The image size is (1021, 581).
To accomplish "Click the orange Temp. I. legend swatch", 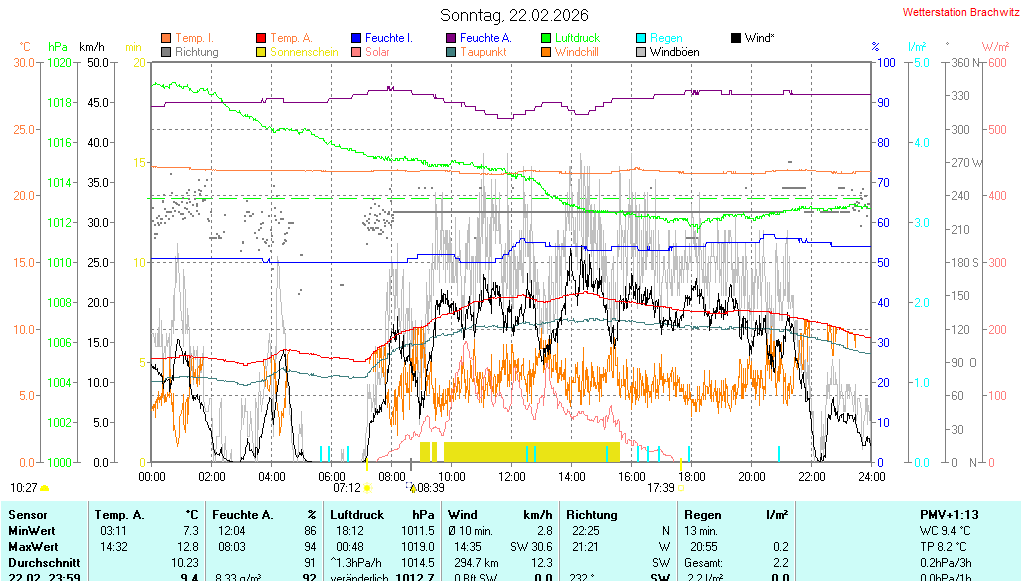I will 166,38.
